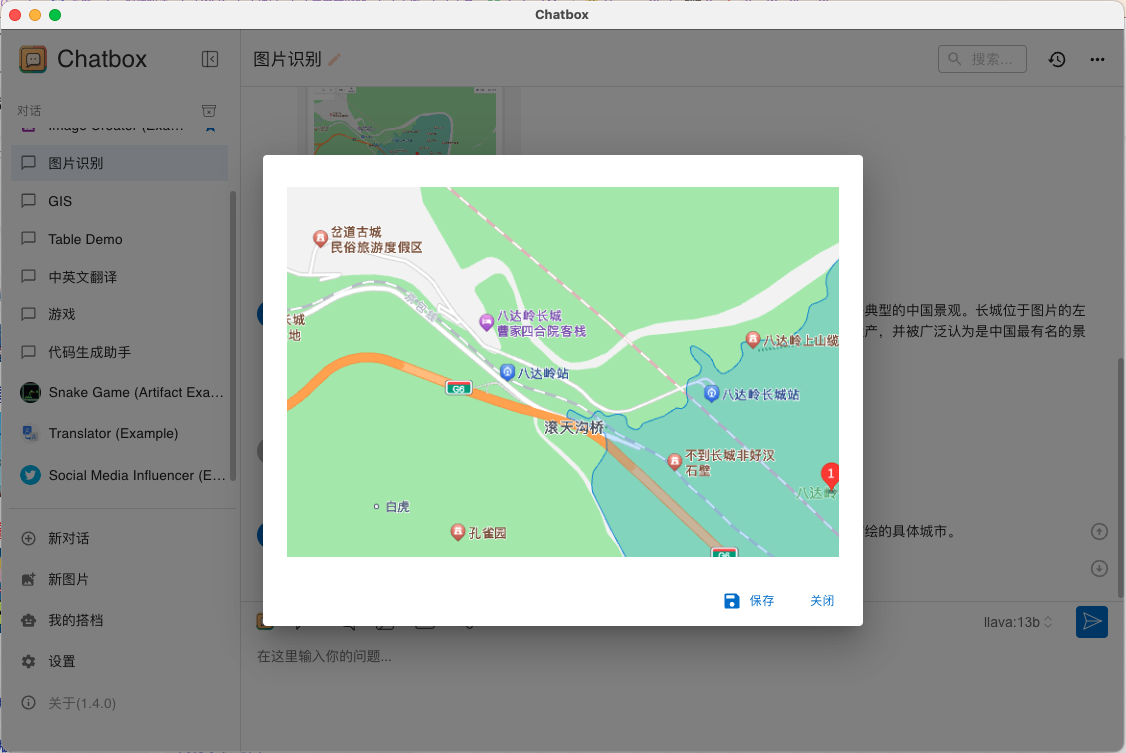Open the three-dots more menu
Viewport: 1126px width, 753px height.
pos(1097,60)
